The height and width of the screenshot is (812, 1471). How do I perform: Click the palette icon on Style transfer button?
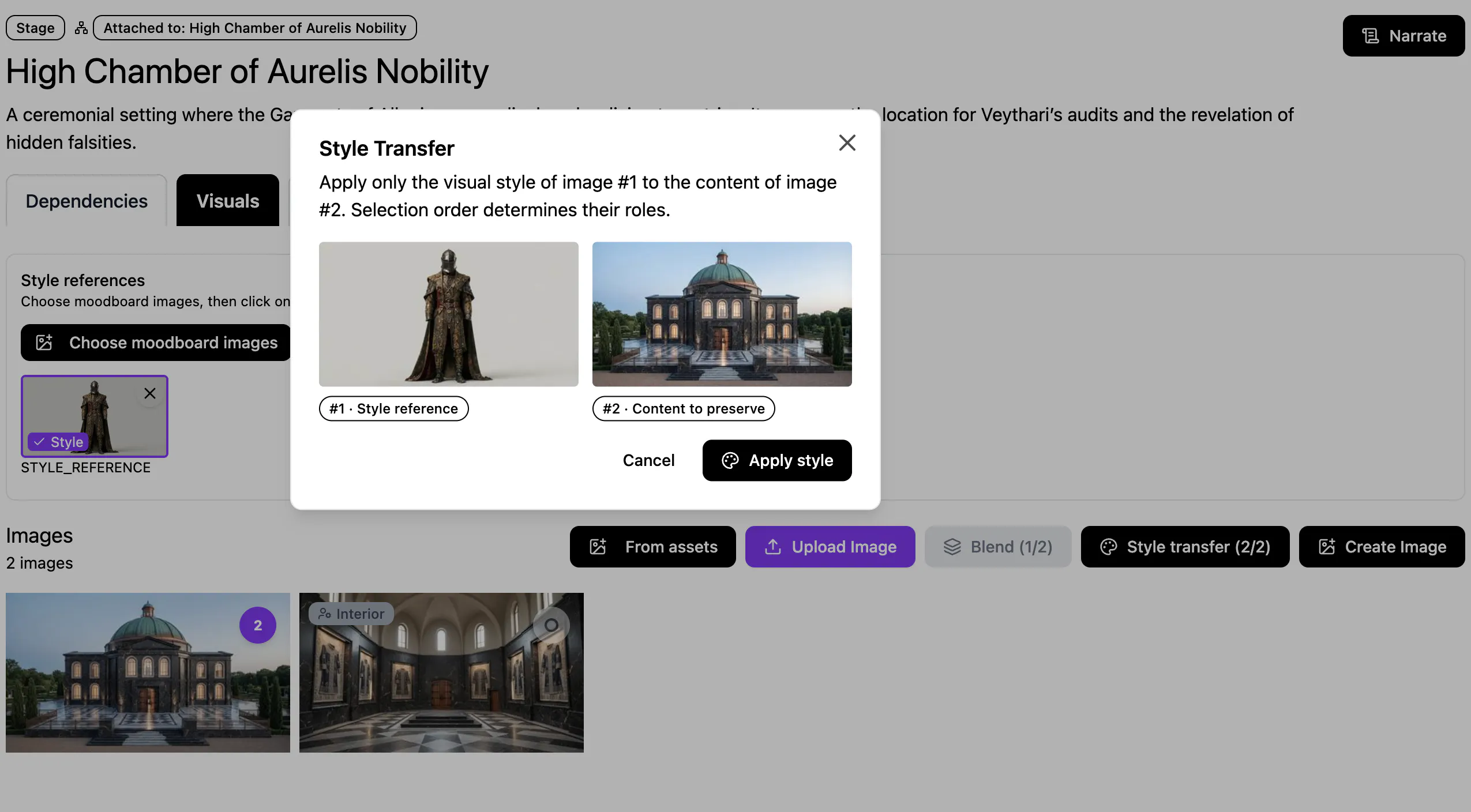tap(1109, 547)
